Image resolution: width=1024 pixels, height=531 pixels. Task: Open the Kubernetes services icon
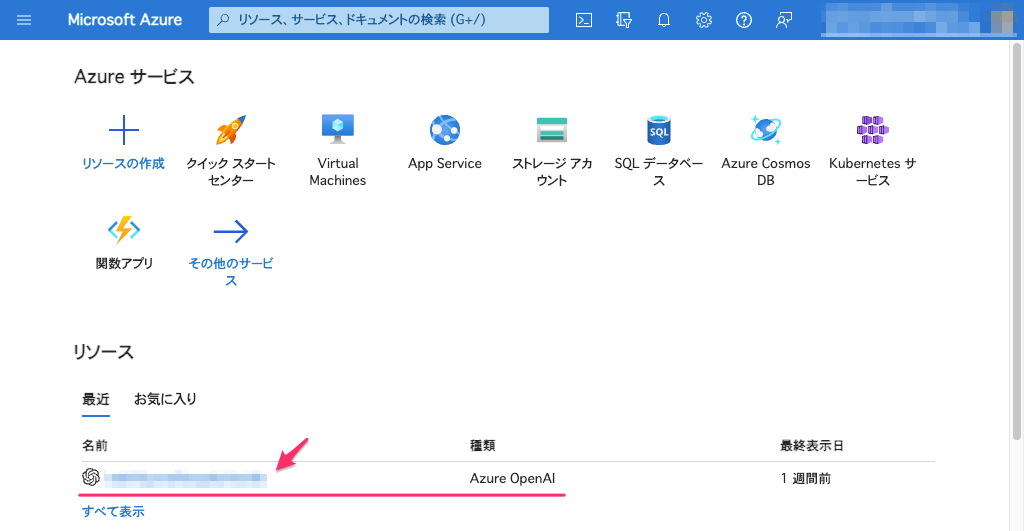[872, 130]
